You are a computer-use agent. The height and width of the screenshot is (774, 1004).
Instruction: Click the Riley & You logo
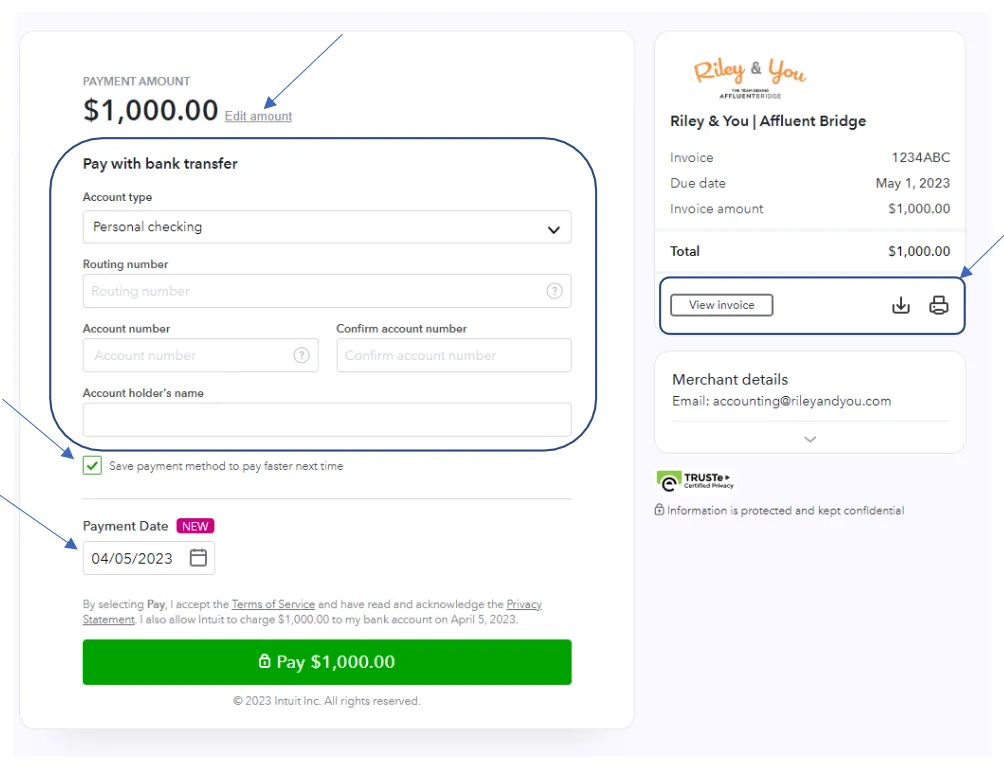(750, 78)
